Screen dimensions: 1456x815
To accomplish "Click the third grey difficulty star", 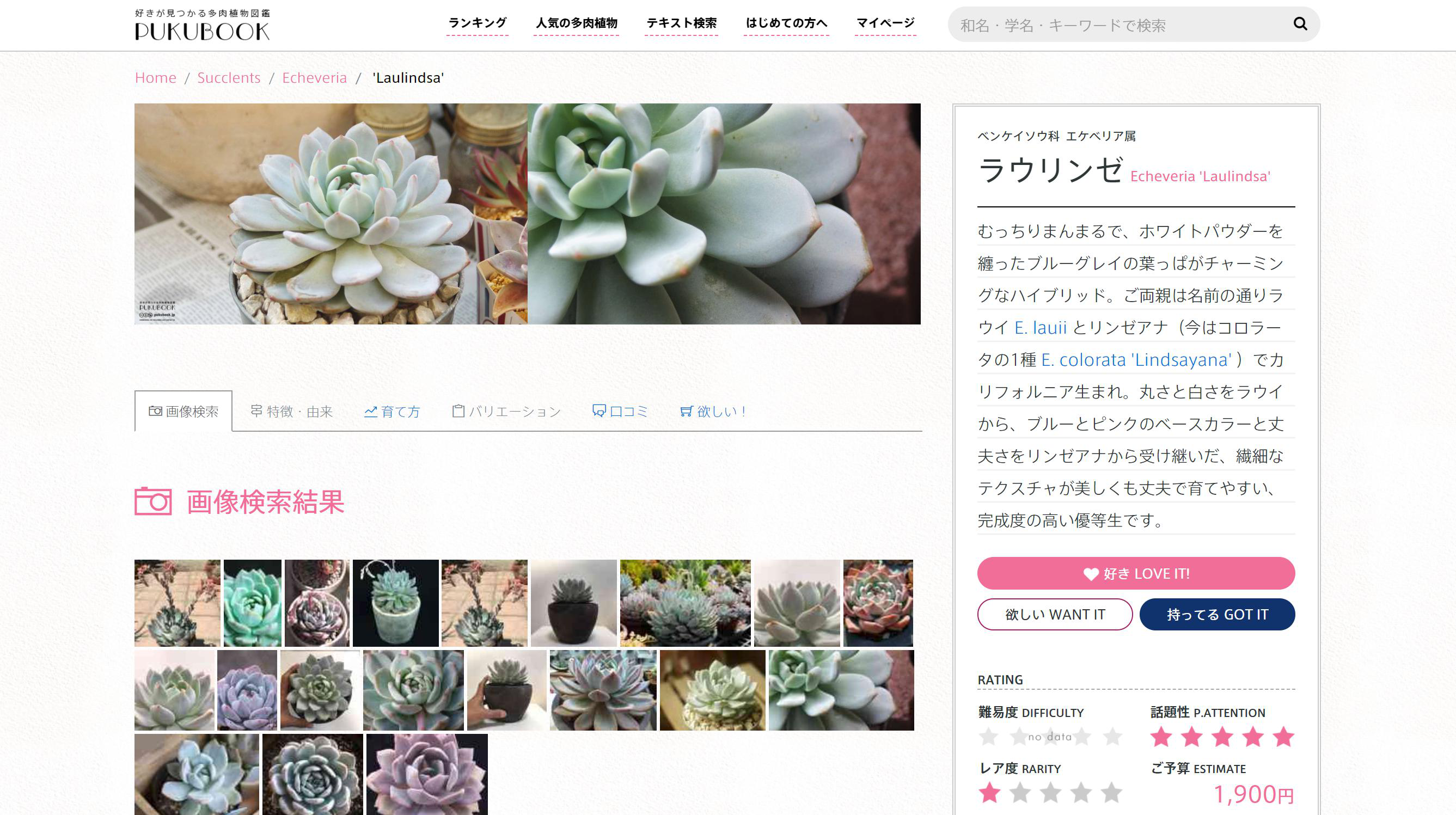I will click(1050, 737).
